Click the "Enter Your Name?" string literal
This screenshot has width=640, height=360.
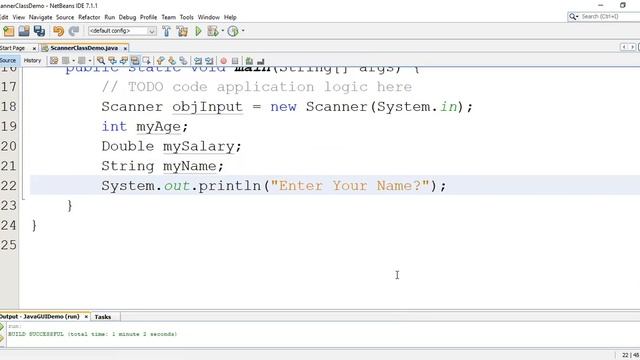[x=350, y=186]
